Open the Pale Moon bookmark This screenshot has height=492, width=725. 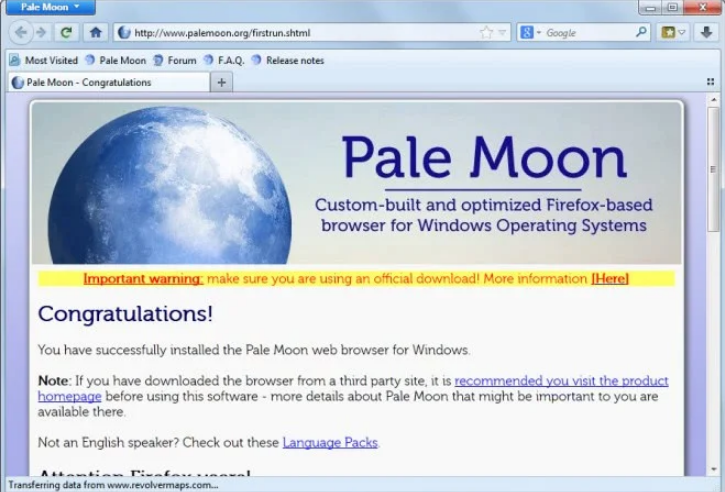pyautogui.click(x=116, y=60)
